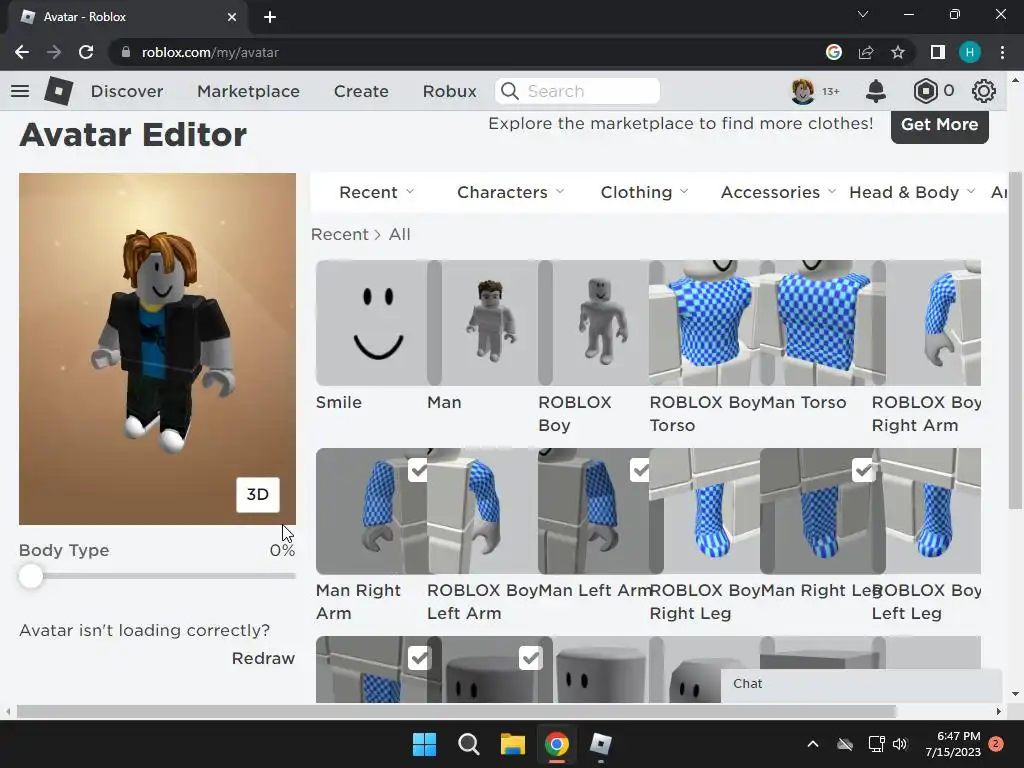Screen dimensions: 1024x768
Task: Open the Marketplace page
Action: pyautogui.click(x=248, y=91)
